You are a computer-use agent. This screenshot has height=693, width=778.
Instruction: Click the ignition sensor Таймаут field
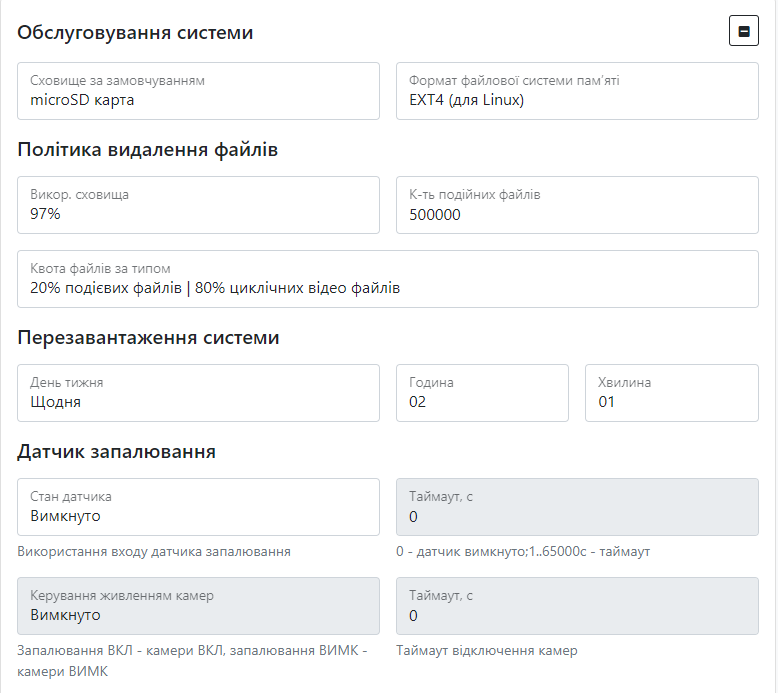coord(577,507)
